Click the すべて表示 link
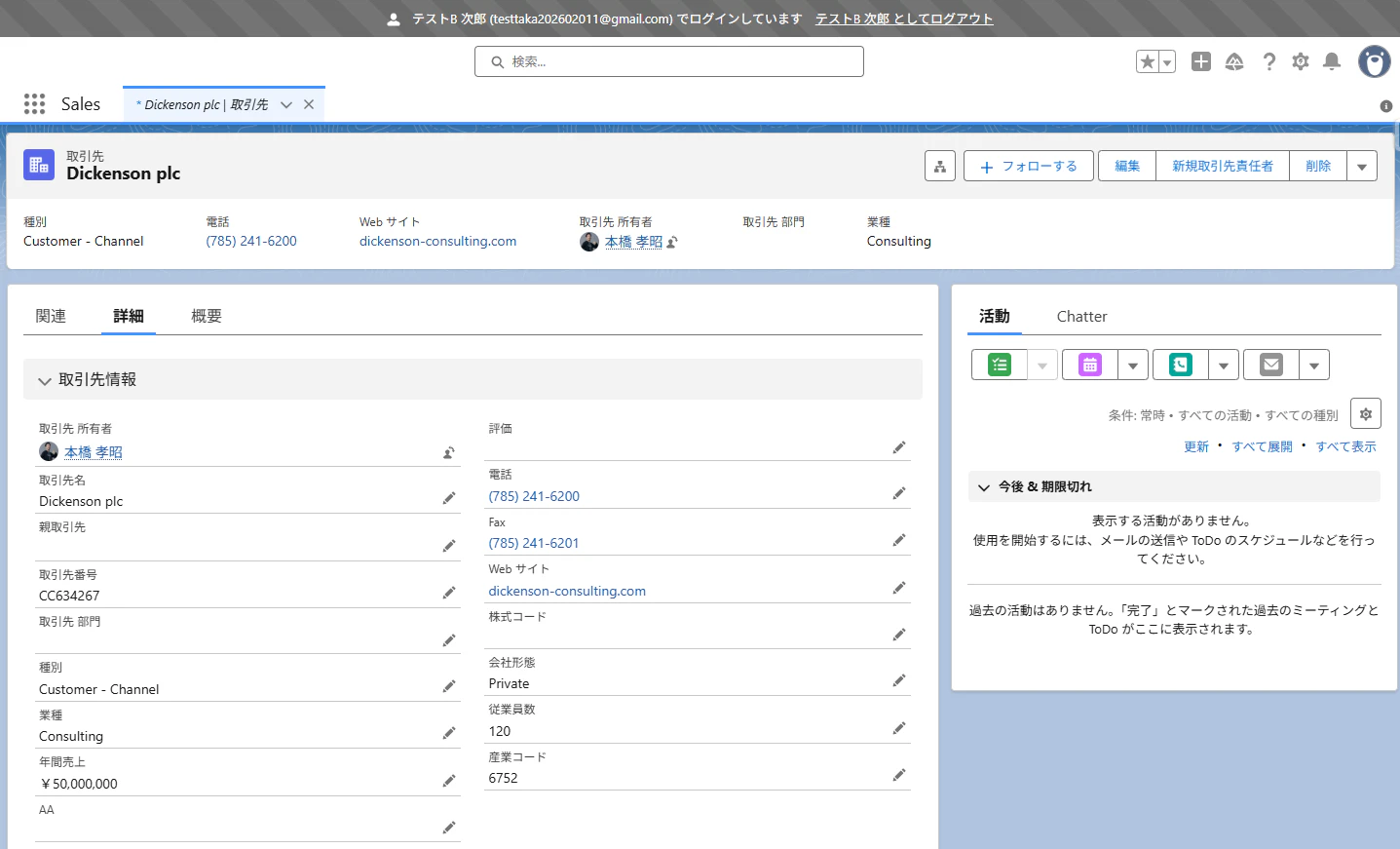Screen dimensions: 1400x849 click(1346, 446)
